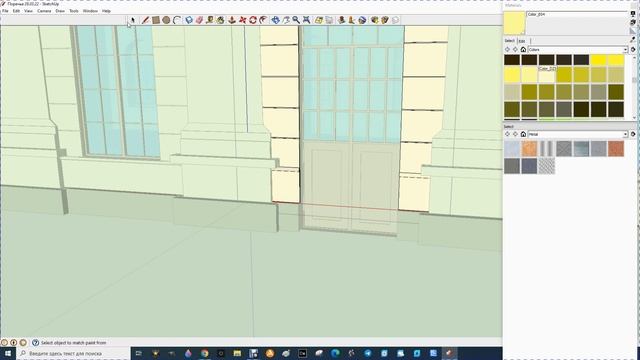640x360 pixels.
Task: Open Details menu beside Colors dropdown
Action: click(x=633, y=49)
